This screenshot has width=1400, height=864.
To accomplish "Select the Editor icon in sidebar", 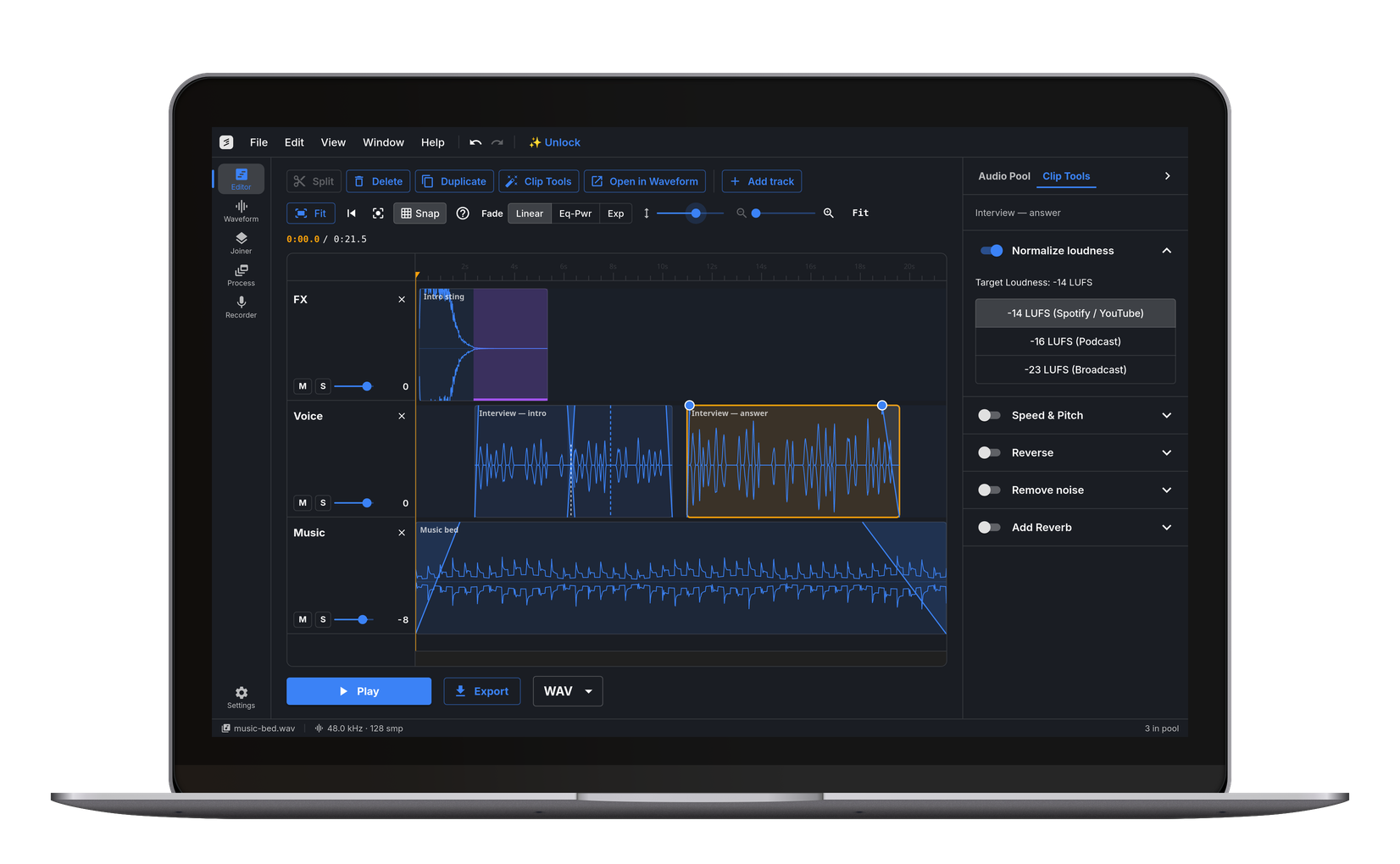I will pos(241,179).
